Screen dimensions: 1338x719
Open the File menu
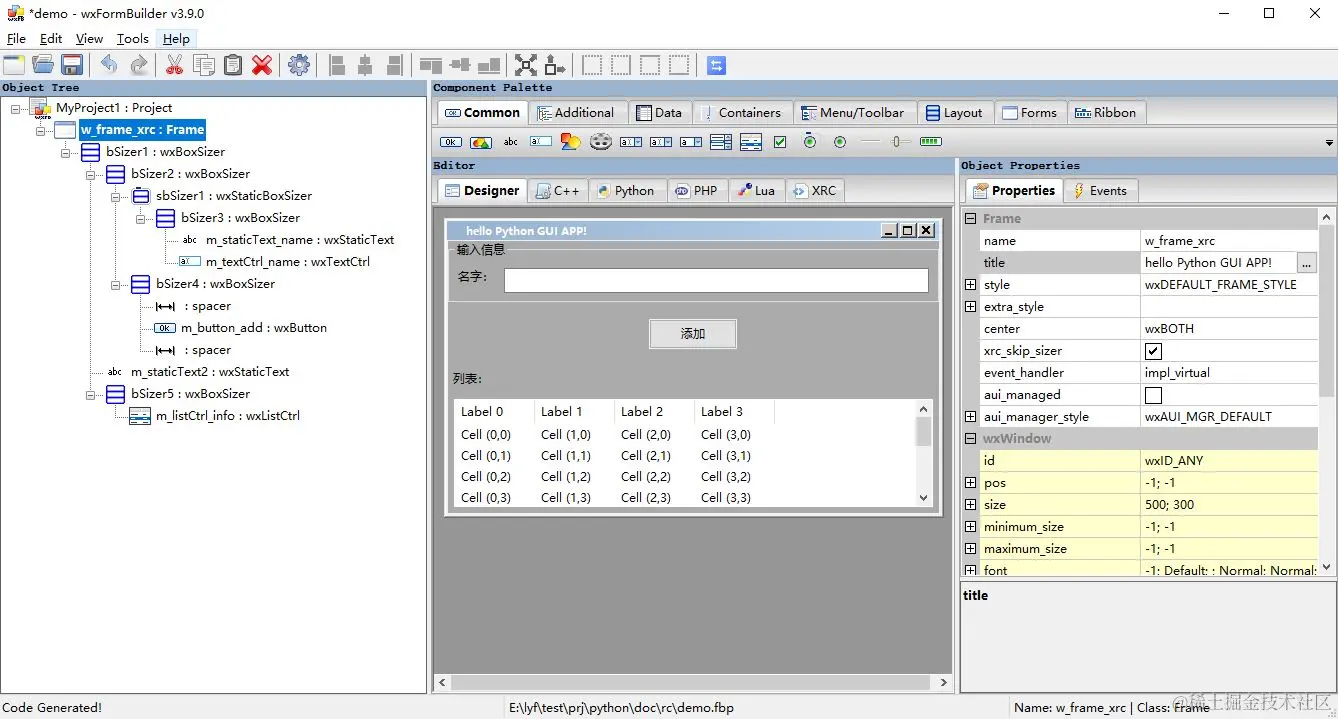tap(16, 39)
